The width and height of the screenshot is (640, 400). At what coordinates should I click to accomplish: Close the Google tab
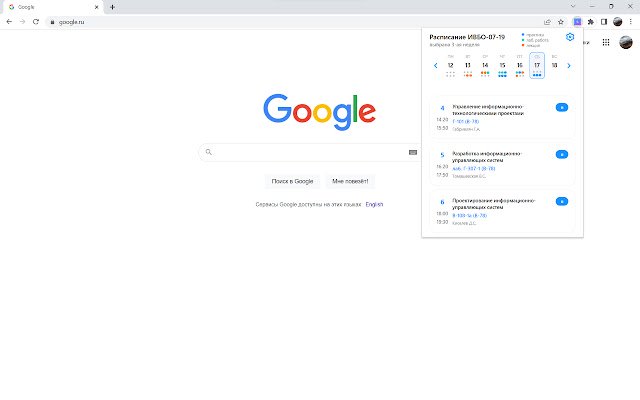[97, 7]
